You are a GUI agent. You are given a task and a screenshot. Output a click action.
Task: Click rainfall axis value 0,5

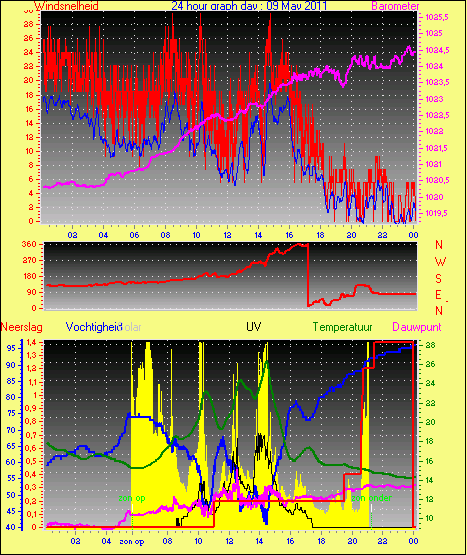click(x=31, y=462)
